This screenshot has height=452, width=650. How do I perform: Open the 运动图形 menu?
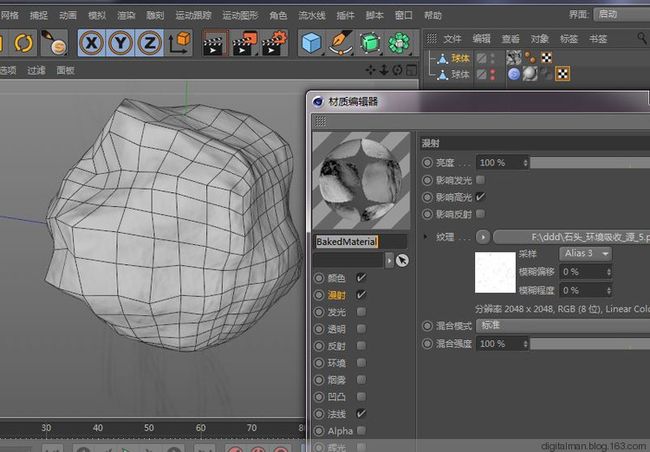pyautogui.click(x=240, y=16)
